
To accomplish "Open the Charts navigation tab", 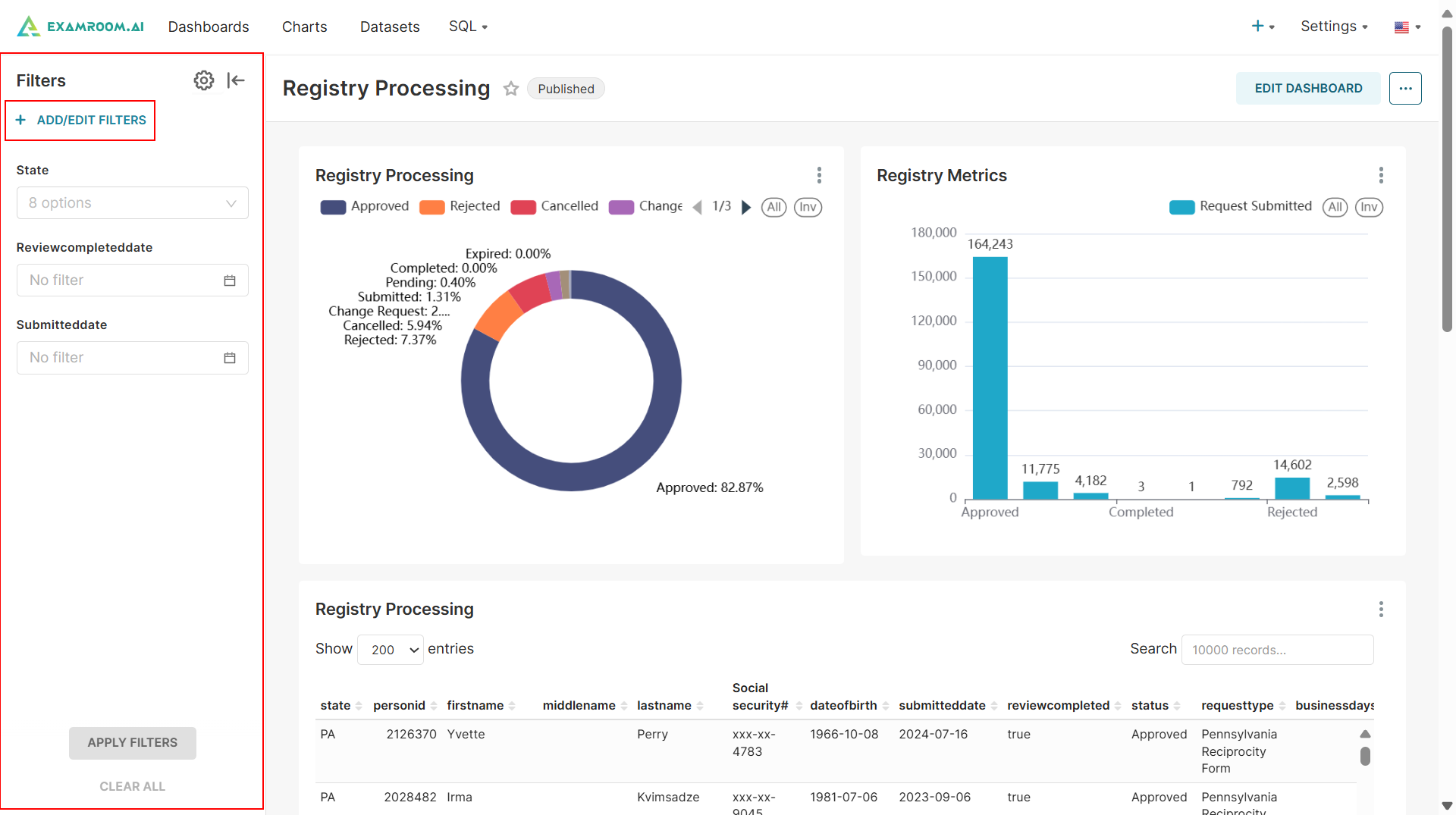I will tap(304, 27).
